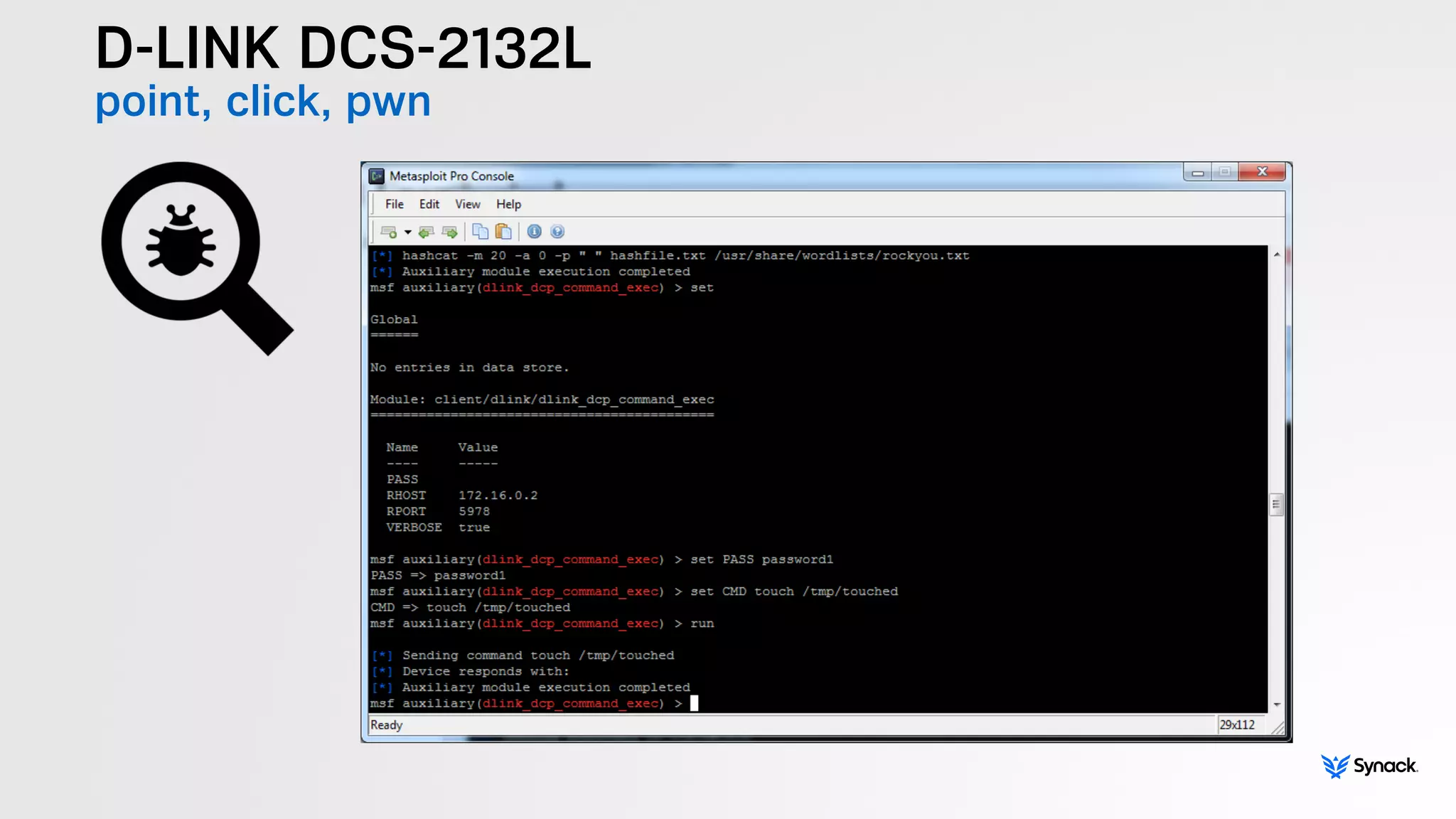Close the Metasploit Pro Console window
1456x819 pixels.
(x=1262, y=172)
